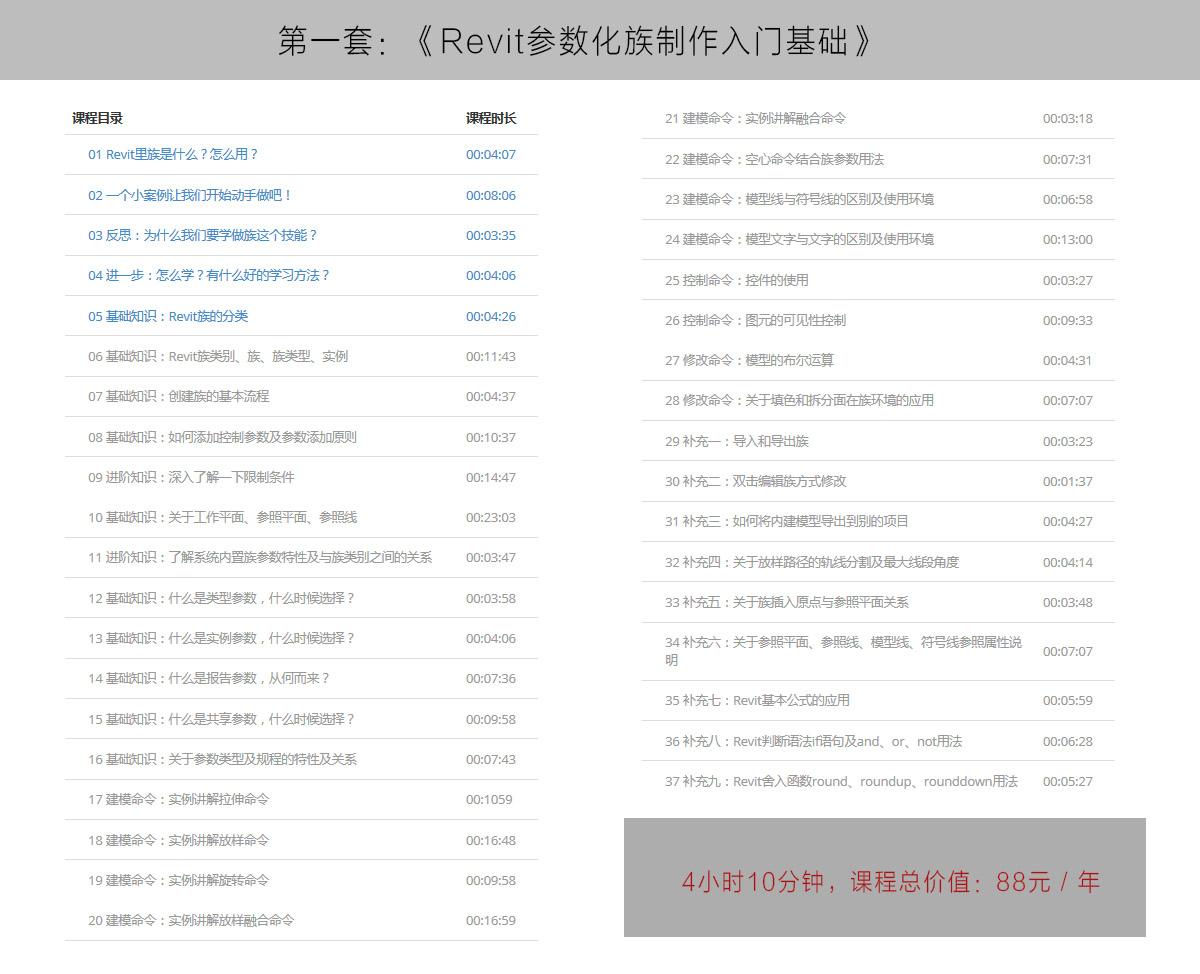The height and width of the screenshot is (974, 1200).
Task: Click duration 00:03:35 of lesson 03
Action: 491,235
